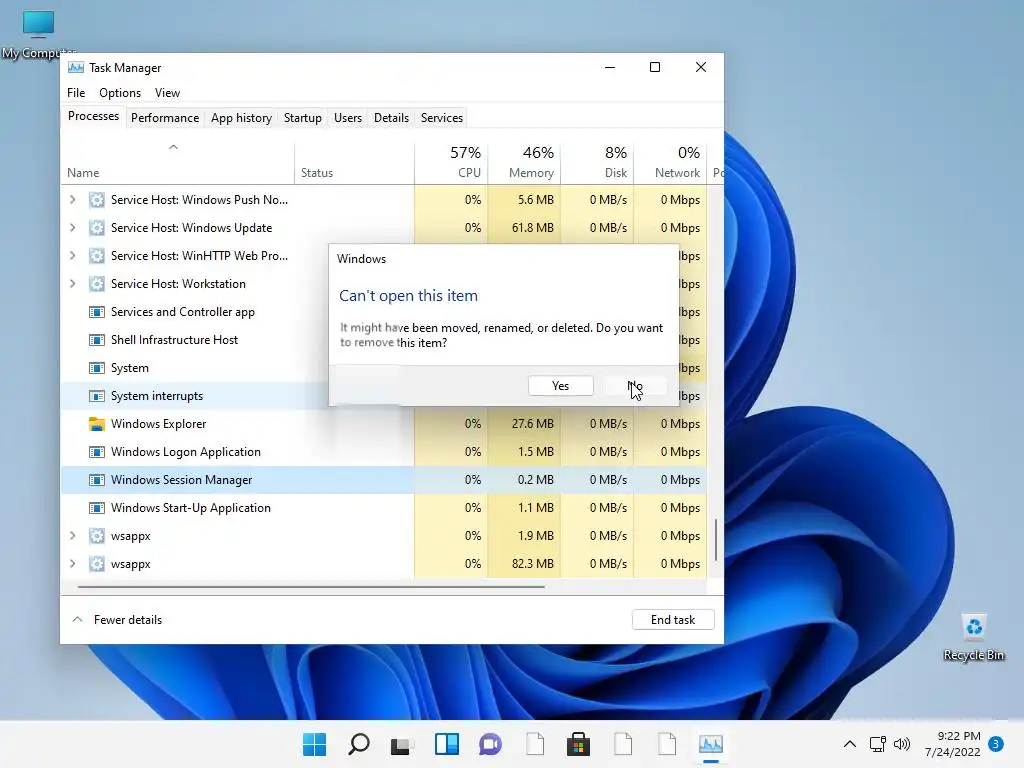Viewport: 1024px width, 768px height.
Task: Click Yes in the Can't open dialog
Action: tap(560, 386)
